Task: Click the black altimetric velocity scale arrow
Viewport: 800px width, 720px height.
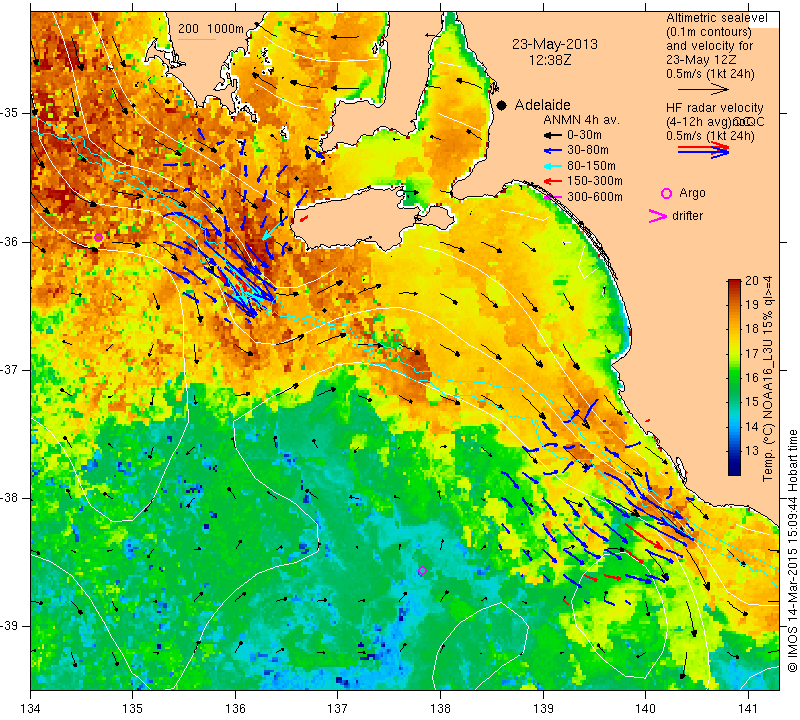Action: [x=704, y=89]
